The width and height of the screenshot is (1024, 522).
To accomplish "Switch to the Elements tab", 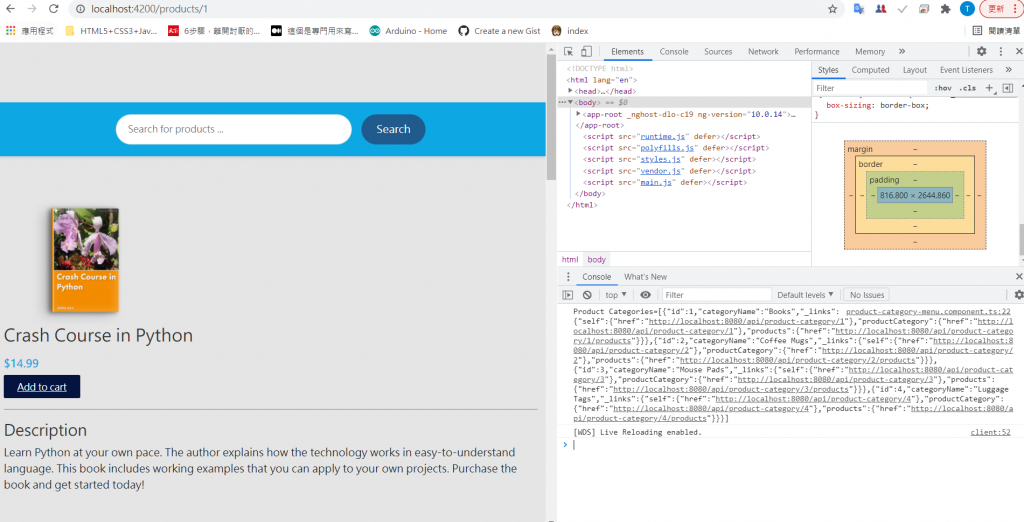I will [627, 52].
